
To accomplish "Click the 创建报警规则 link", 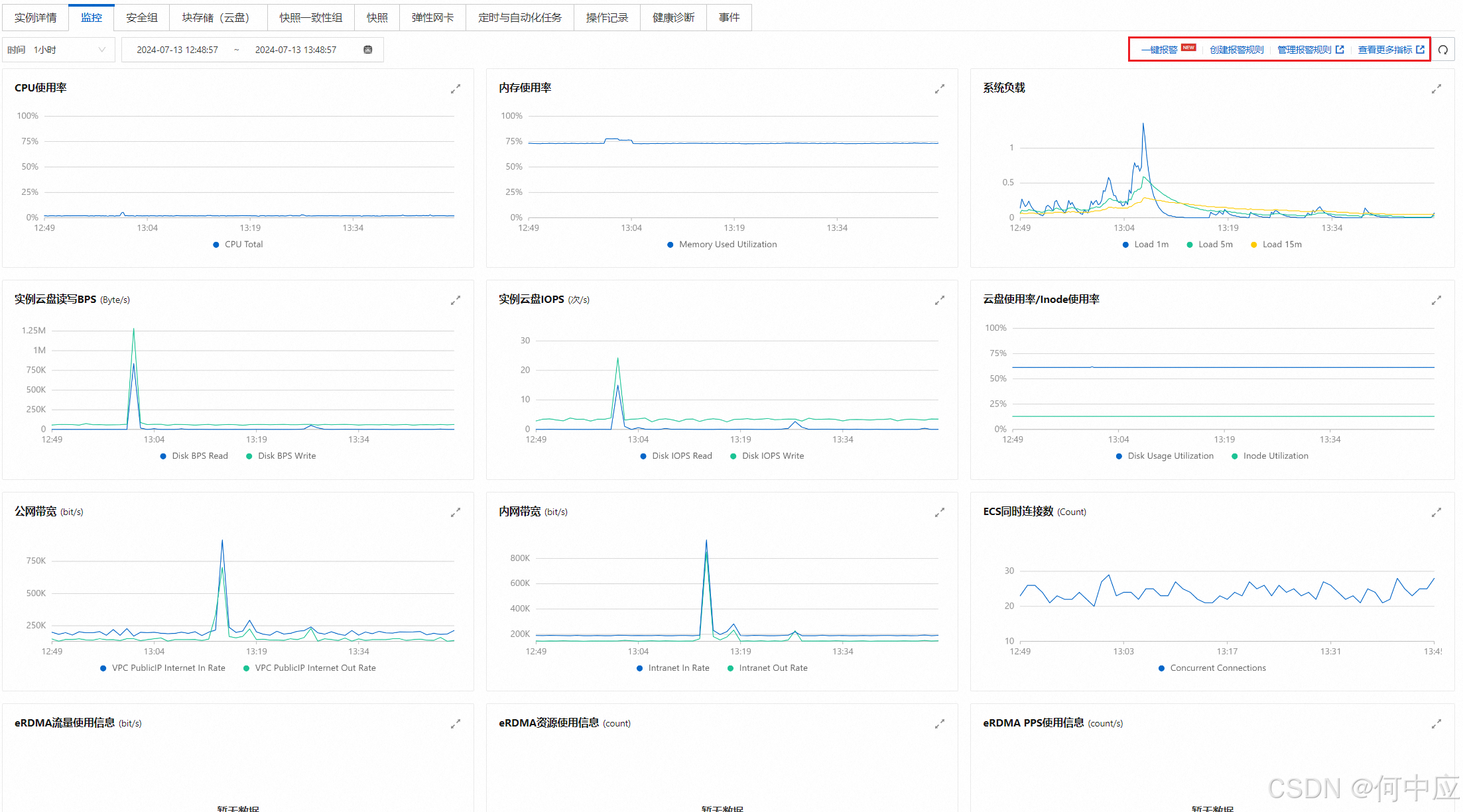I will [x=1237, y=50].
